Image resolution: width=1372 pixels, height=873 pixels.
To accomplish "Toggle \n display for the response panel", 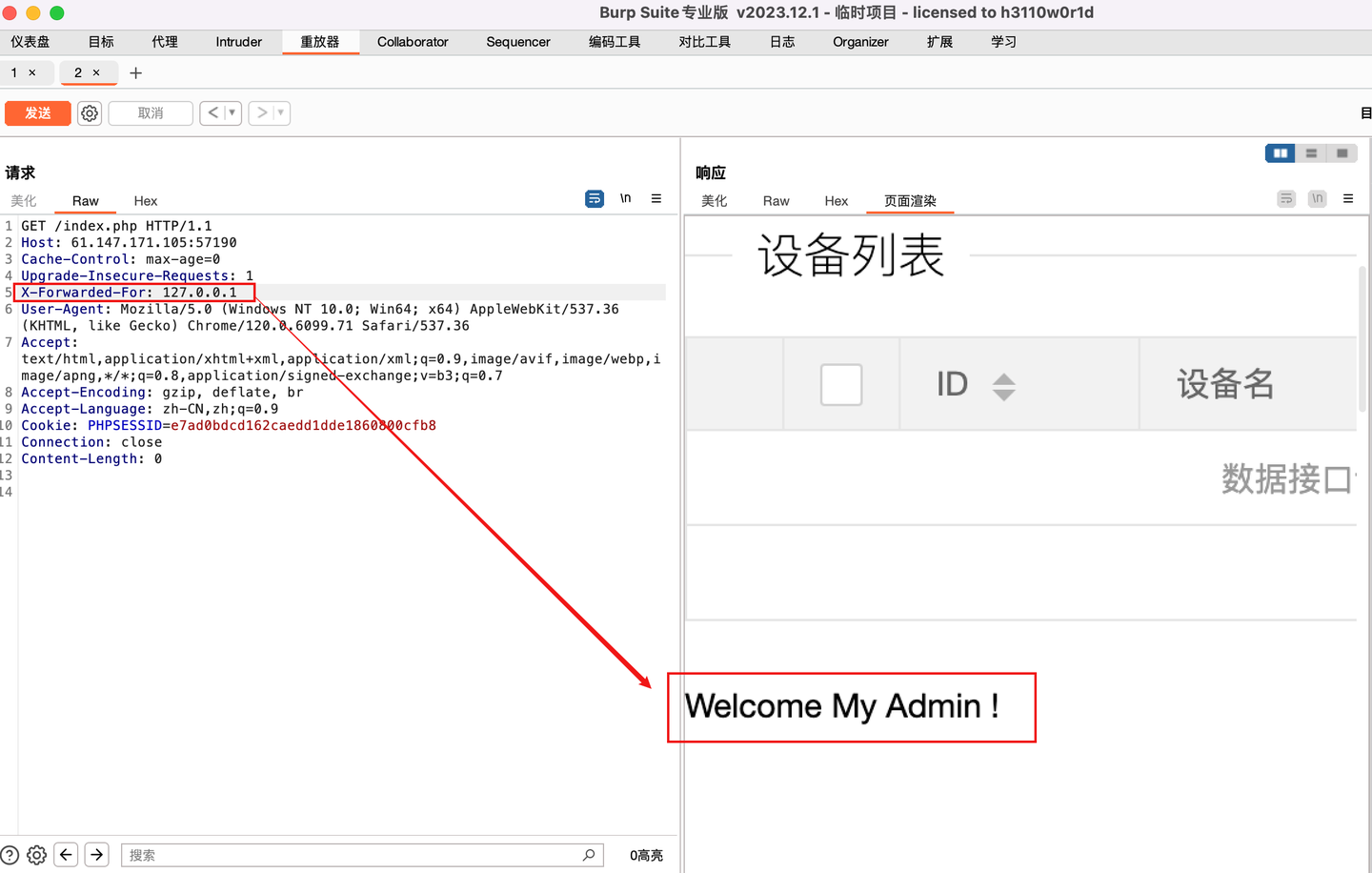I will tap(1317, 198).
